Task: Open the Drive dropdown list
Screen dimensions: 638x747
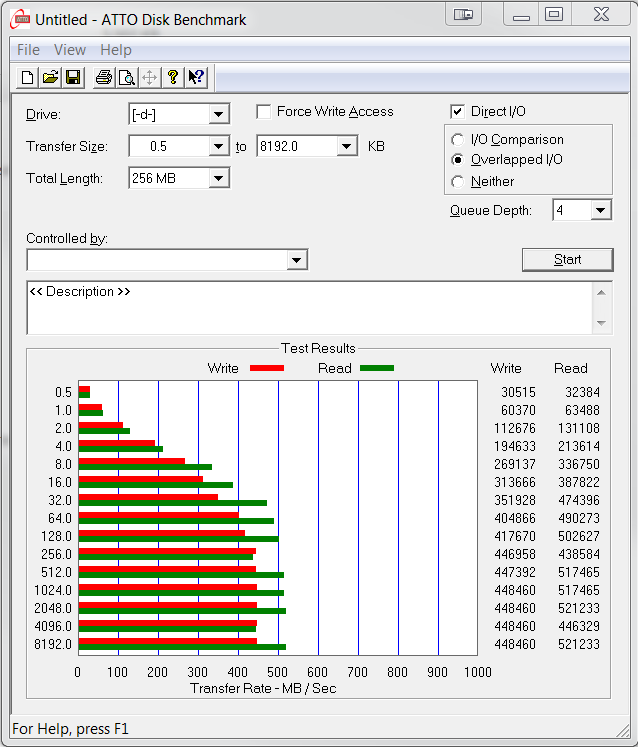Action: click(219, 115)
